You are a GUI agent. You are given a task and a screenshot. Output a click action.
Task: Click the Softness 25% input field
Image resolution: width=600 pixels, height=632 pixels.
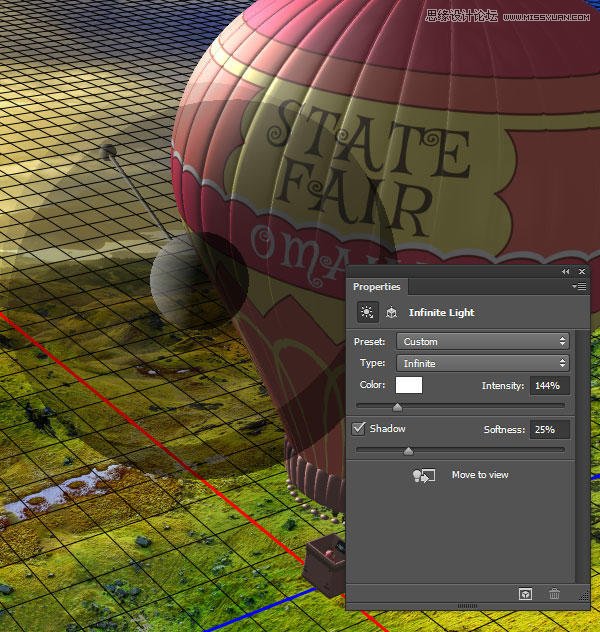[550, 430]
